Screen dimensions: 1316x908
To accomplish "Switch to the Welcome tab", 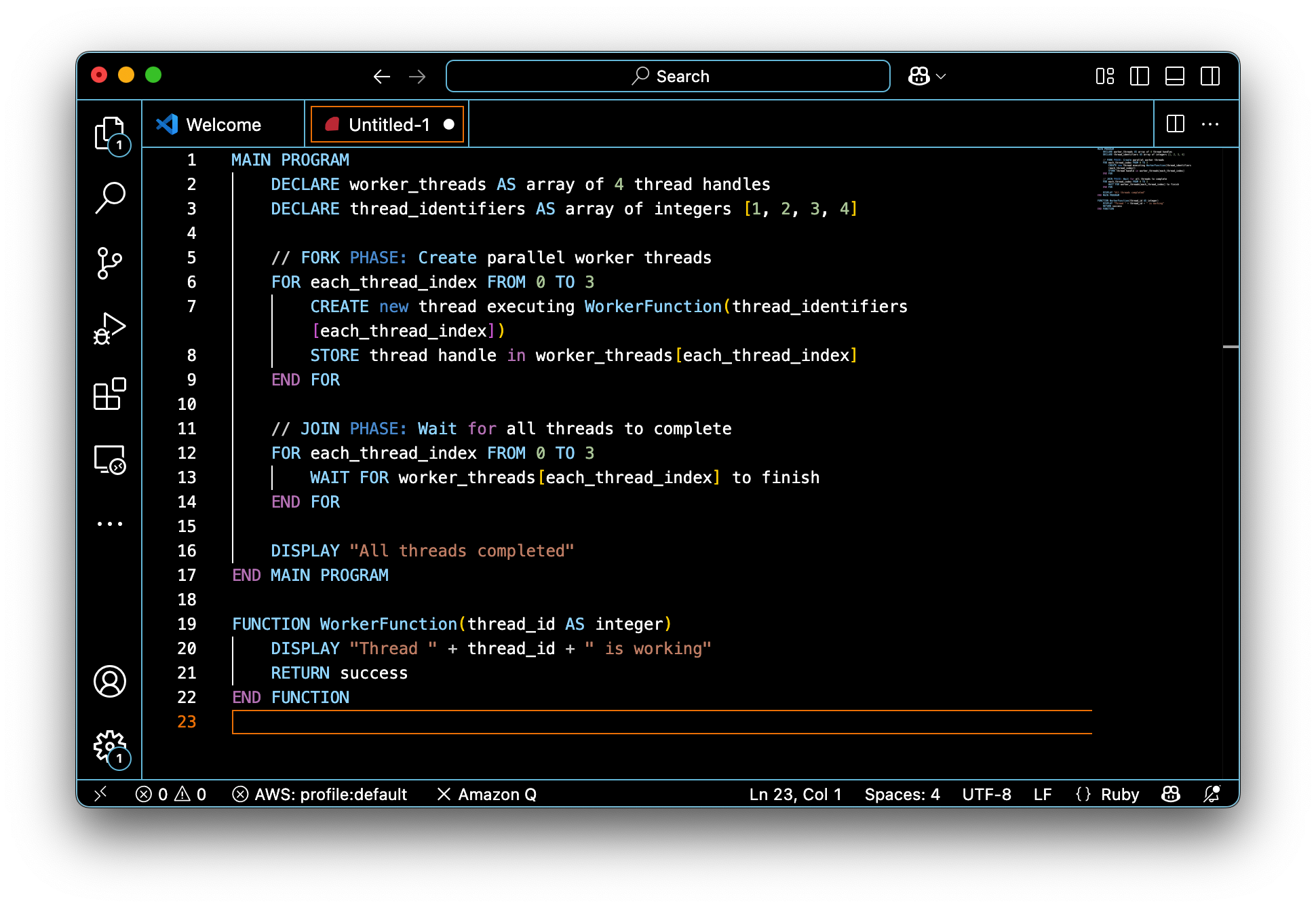I will (223, 125).
